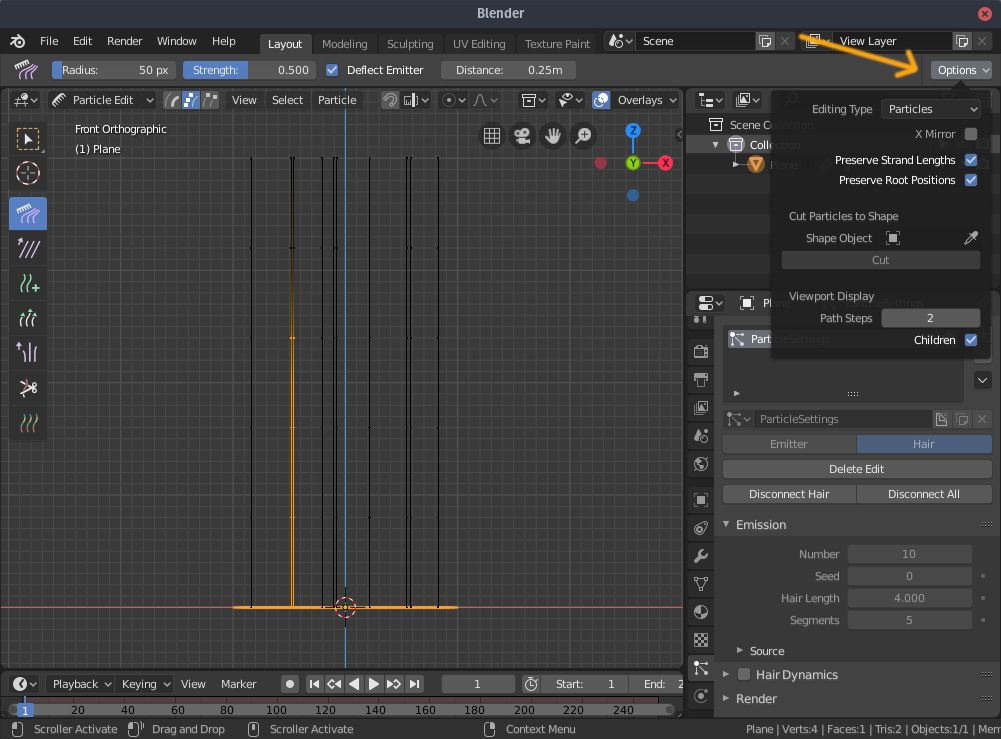Select the Comb tool
1001x739 pixels.
(x=28, y=214)
